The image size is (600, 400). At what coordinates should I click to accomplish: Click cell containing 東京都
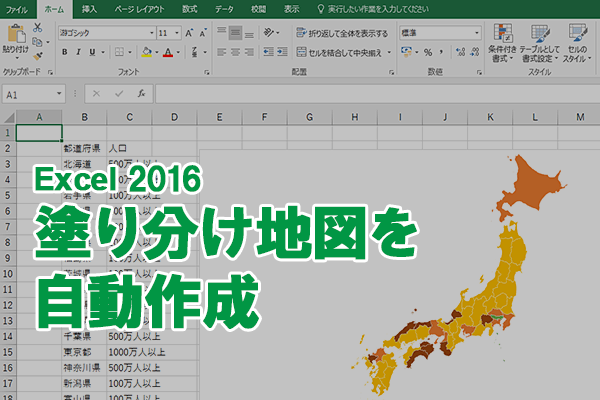[x=84, y=352]
